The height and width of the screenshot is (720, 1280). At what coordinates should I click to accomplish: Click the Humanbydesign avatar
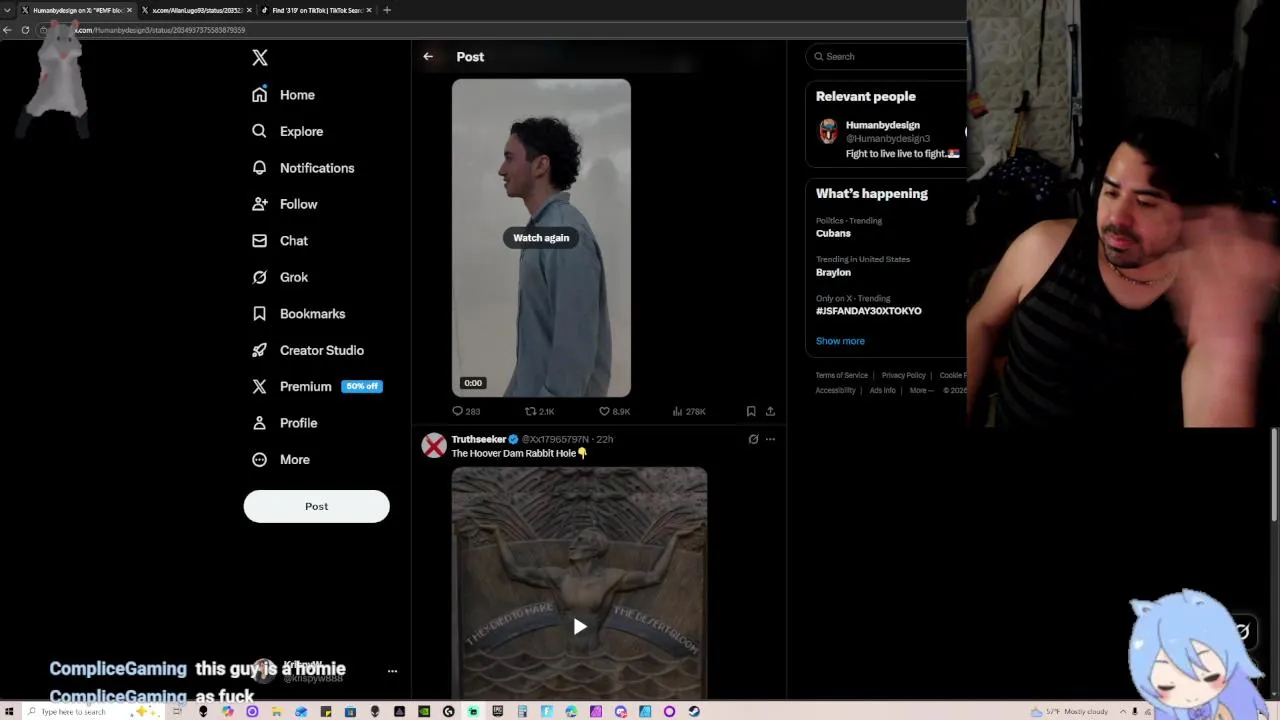coord(828,131)
